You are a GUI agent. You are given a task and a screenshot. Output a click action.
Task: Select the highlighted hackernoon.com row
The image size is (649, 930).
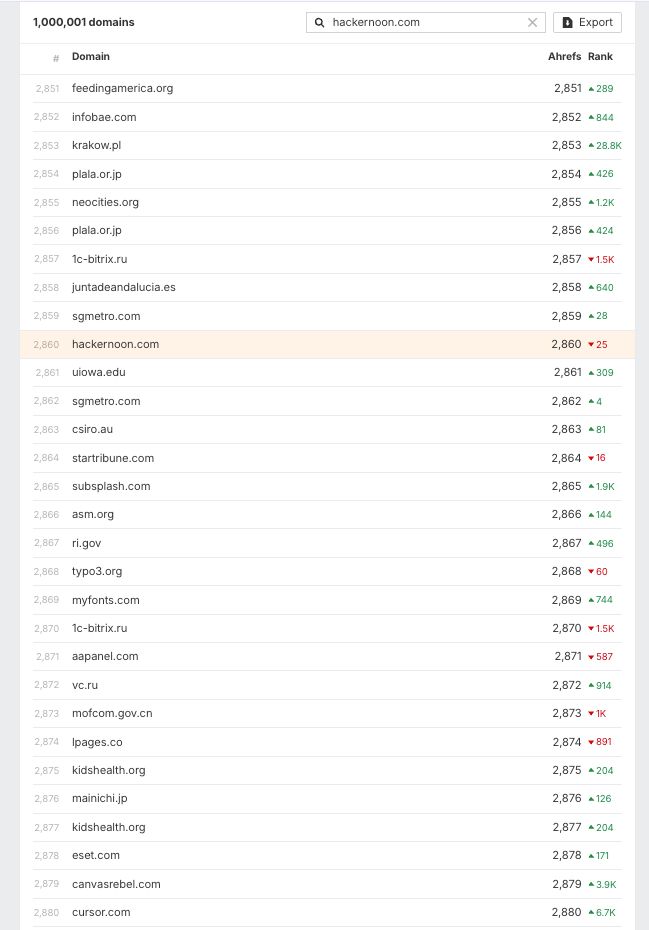coord(115,344)
